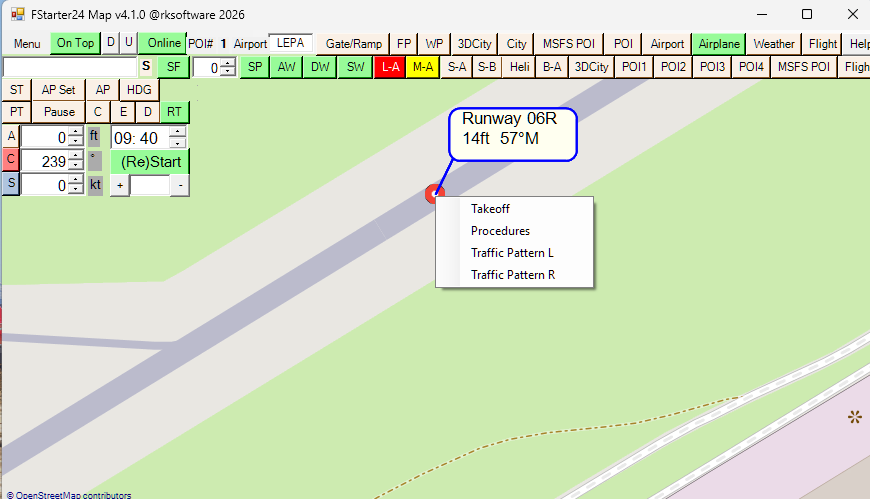Click the HDG button
Screen dimensions: 870x499
click(x=139, y=89)
